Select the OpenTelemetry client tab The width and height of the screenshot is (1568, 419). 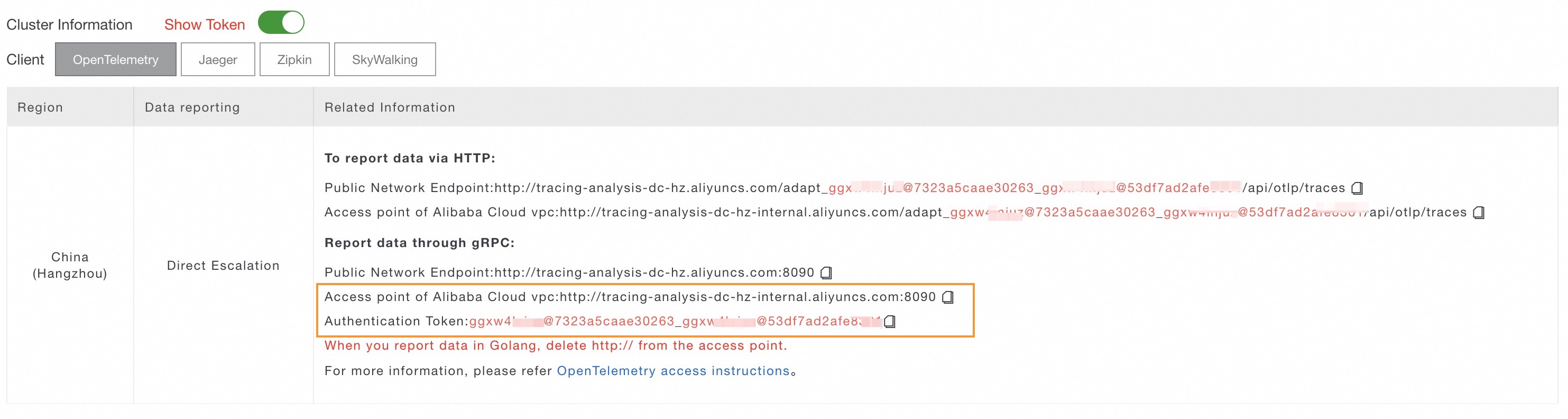click(116, 60)
